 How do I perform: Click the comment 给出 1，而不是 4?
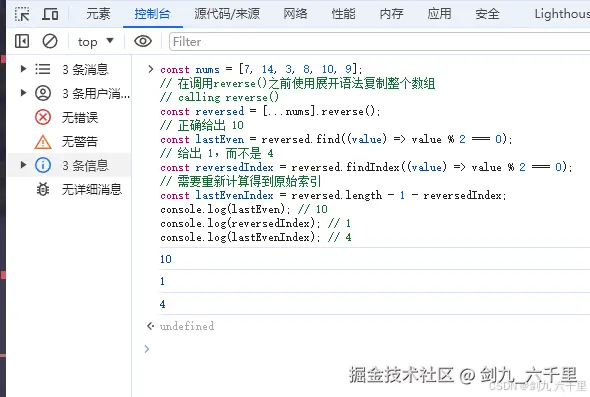217,153
